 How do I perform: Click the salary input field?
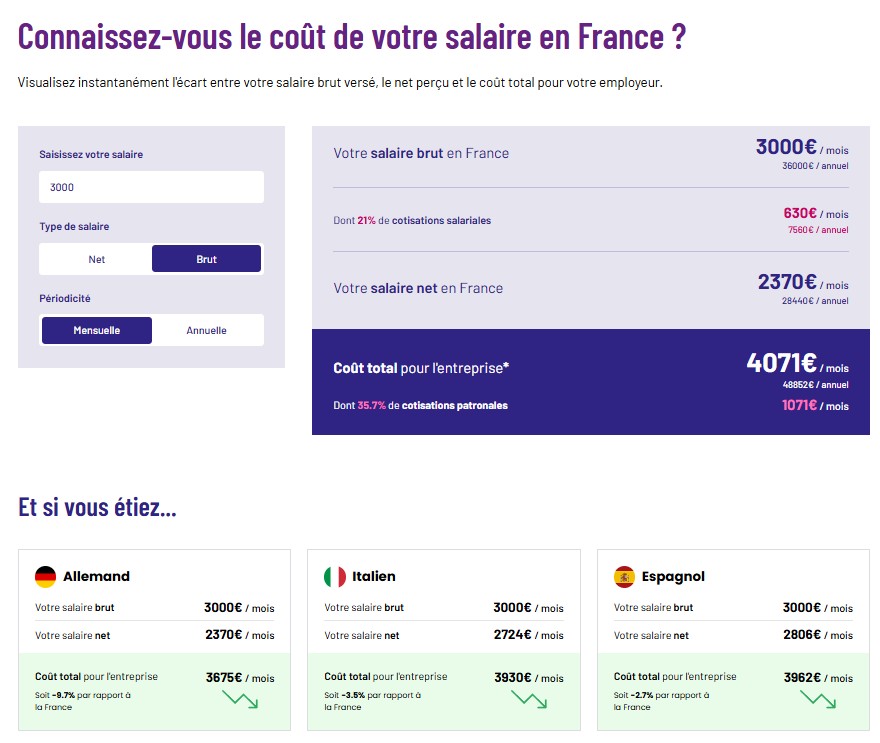(x=151, y=187)
